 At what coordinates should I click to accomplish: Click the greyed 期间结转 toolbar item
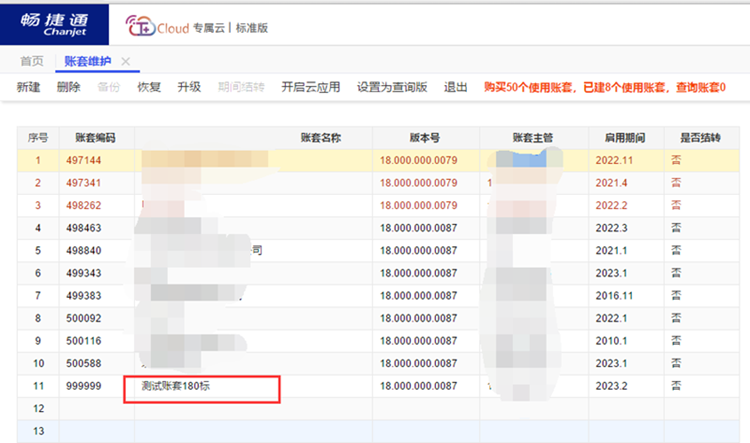(x=241, y=87)
